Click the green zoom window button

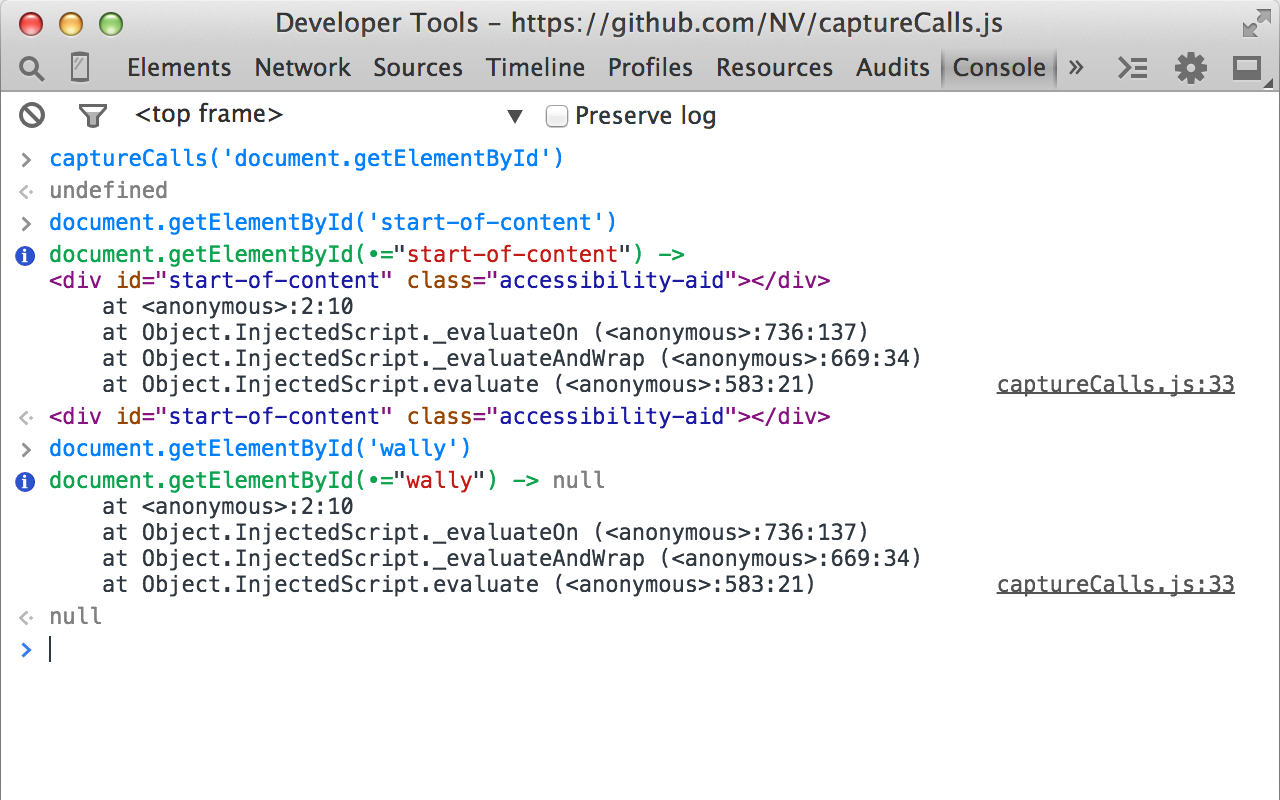tap(110, 24)
